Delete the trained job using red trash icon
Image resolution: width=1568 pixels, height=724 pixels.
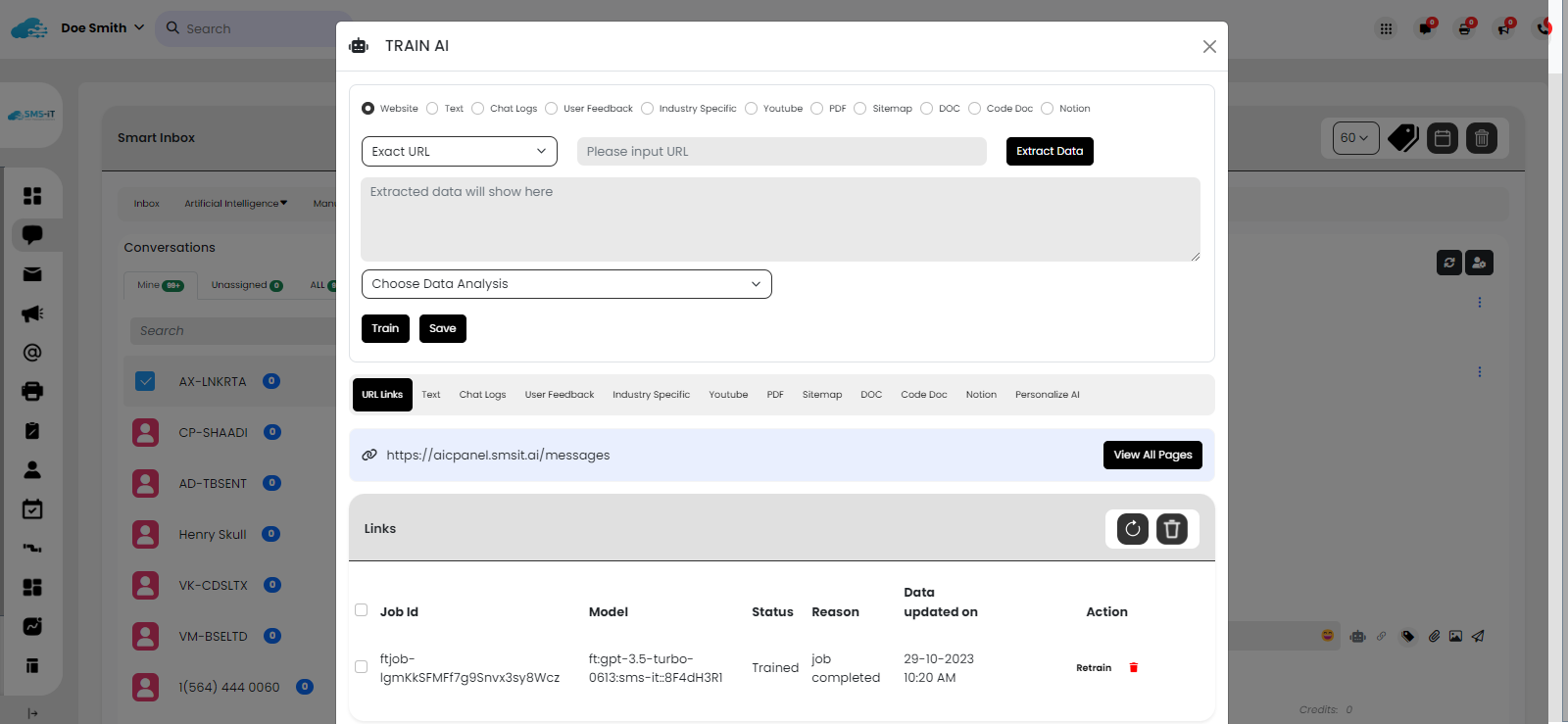[1134, 668]
